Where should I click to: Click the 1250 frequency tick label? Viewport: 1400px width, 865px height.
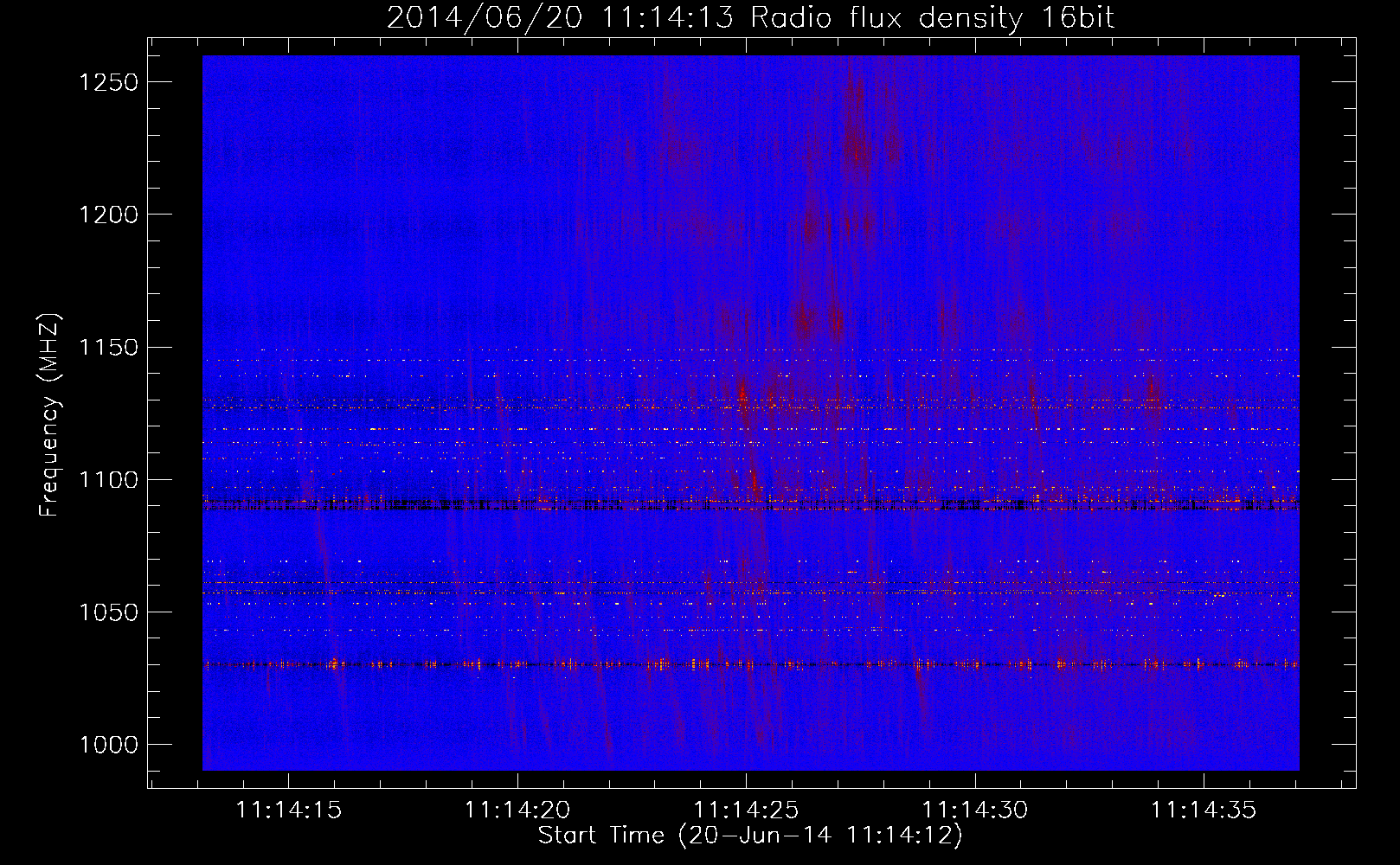click(108, 82)
